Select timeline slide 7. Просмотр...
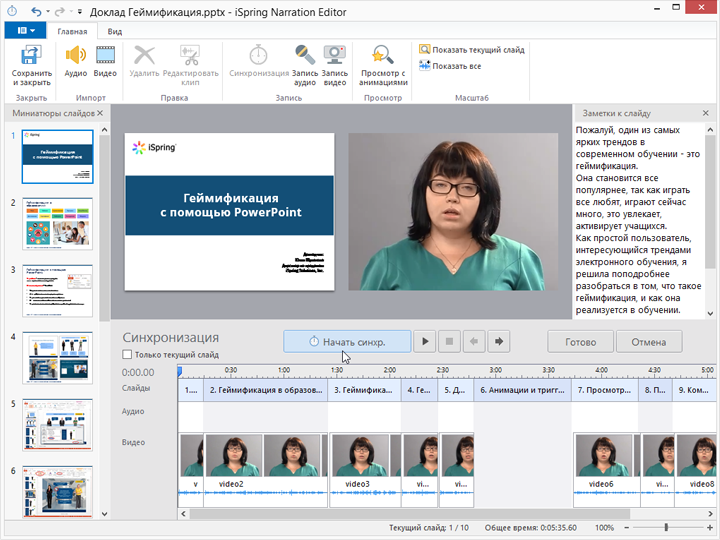Image resolution: width=720 pixels, height=540 pixels. click(605, 390)
